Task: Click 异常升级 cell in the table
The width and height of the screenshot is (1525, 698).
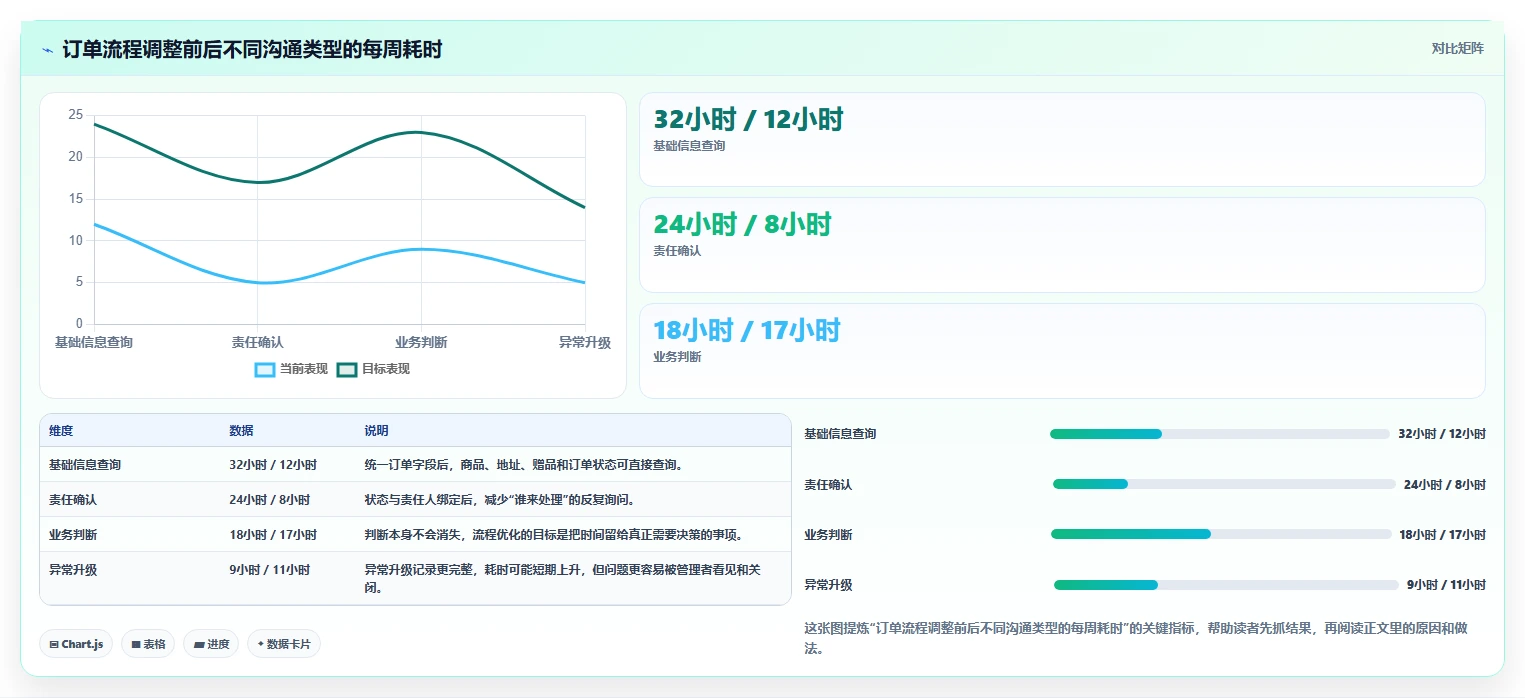Action: 73,570
